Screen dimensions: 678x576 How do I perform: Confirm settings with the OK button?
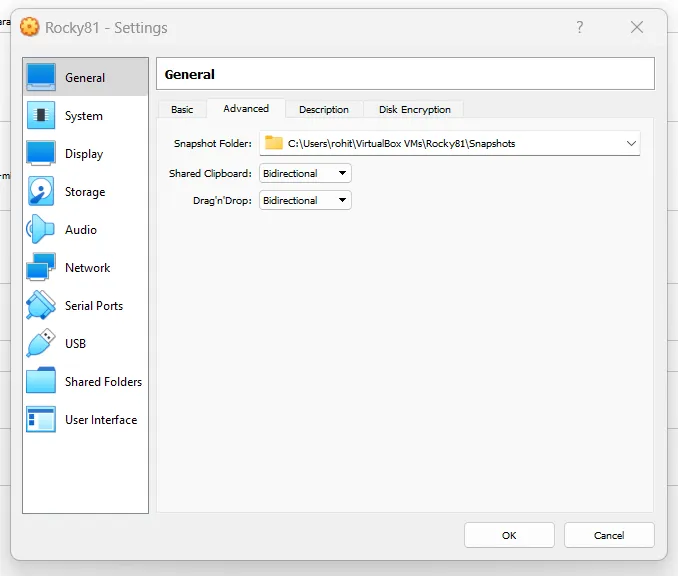point(509,535)
